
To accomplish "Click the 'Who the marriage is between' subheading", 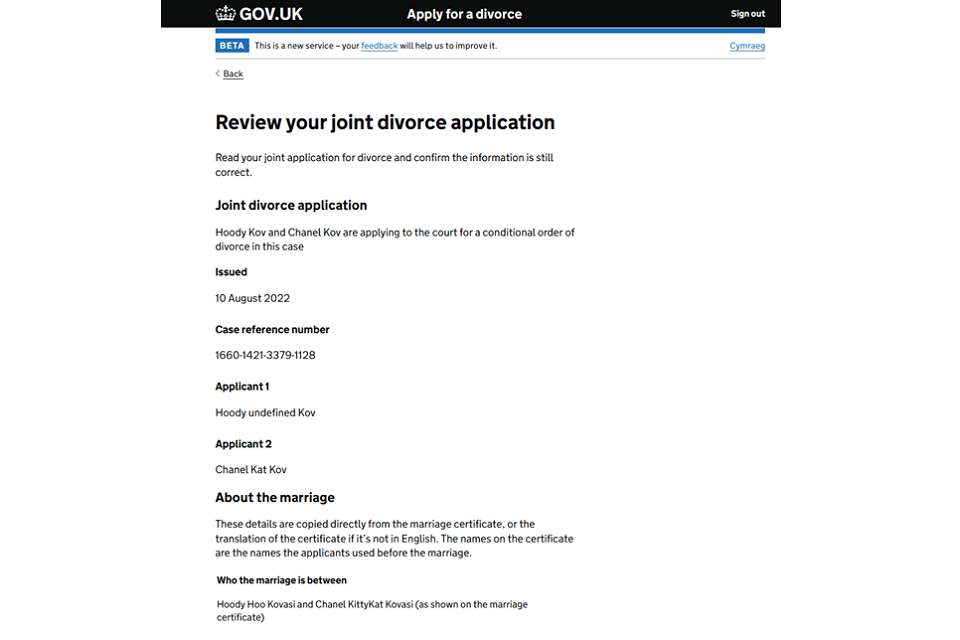I will pyautogui.click(x=281, y=579).
